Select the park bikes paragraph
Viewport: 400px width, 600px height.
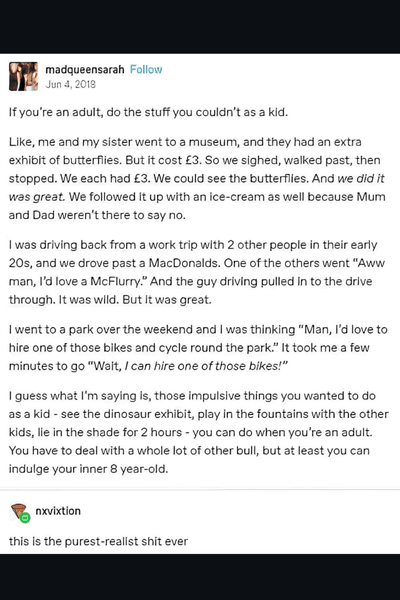[x=198, y=348]
